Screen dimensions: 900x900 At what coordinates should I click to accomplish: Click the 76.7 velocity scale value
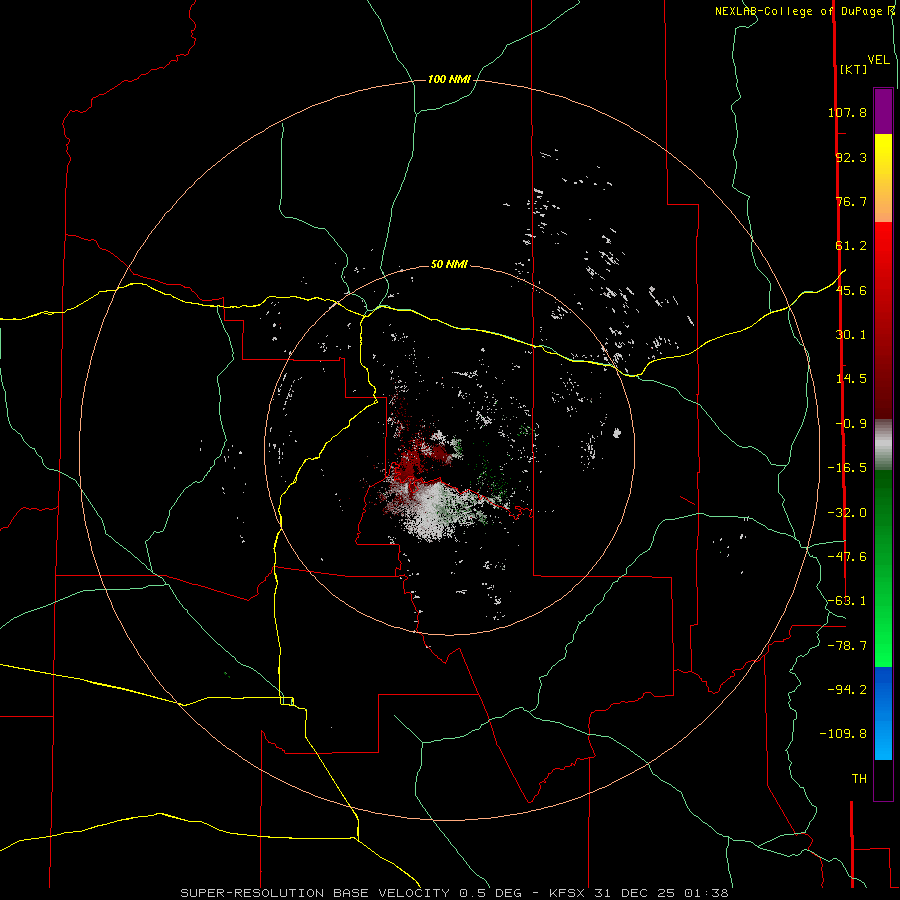pyautogui.click(x=851, y=201)
